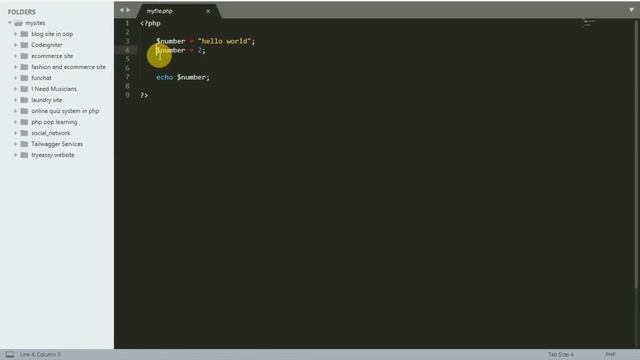Viewport: 640px width, 360px height.
Task: Go to next tab with right arrow
Action: point(128,10)
